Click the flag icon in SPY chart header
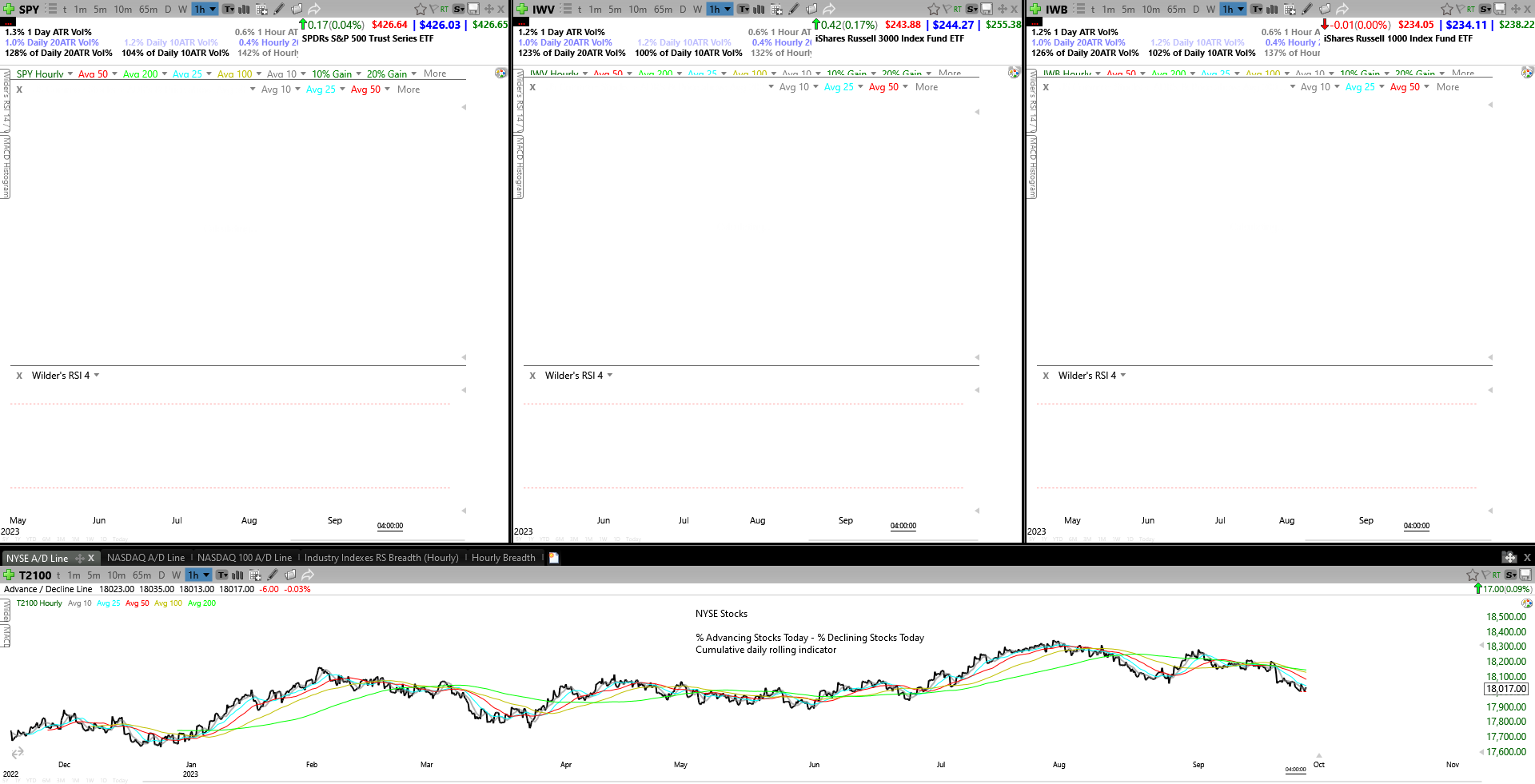This screenshot has height=784, width=1535. pyautogui.click(x=434, y=10)
